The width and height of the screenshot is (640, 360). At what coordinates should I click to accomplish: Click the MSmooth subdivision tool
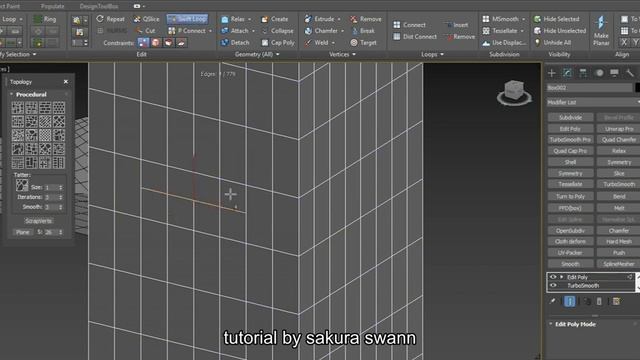click(x=501, y=19)
